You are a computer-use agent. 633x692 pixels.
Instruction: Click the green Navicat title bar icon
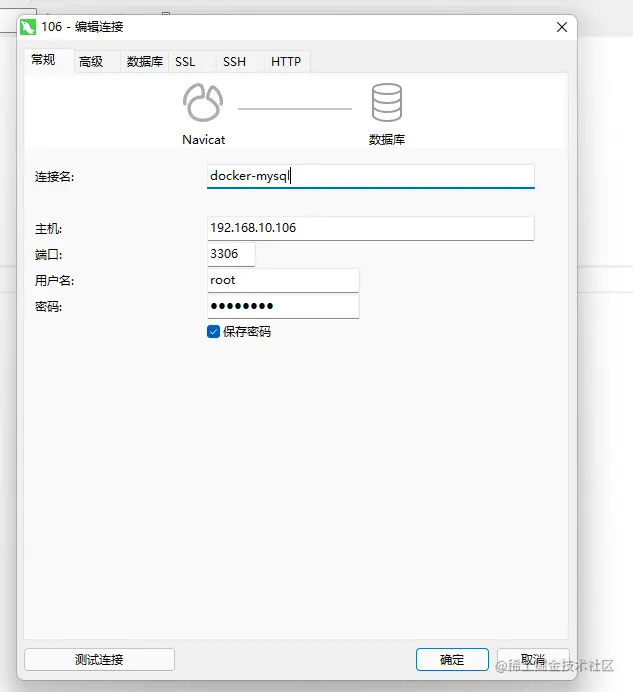28,27
